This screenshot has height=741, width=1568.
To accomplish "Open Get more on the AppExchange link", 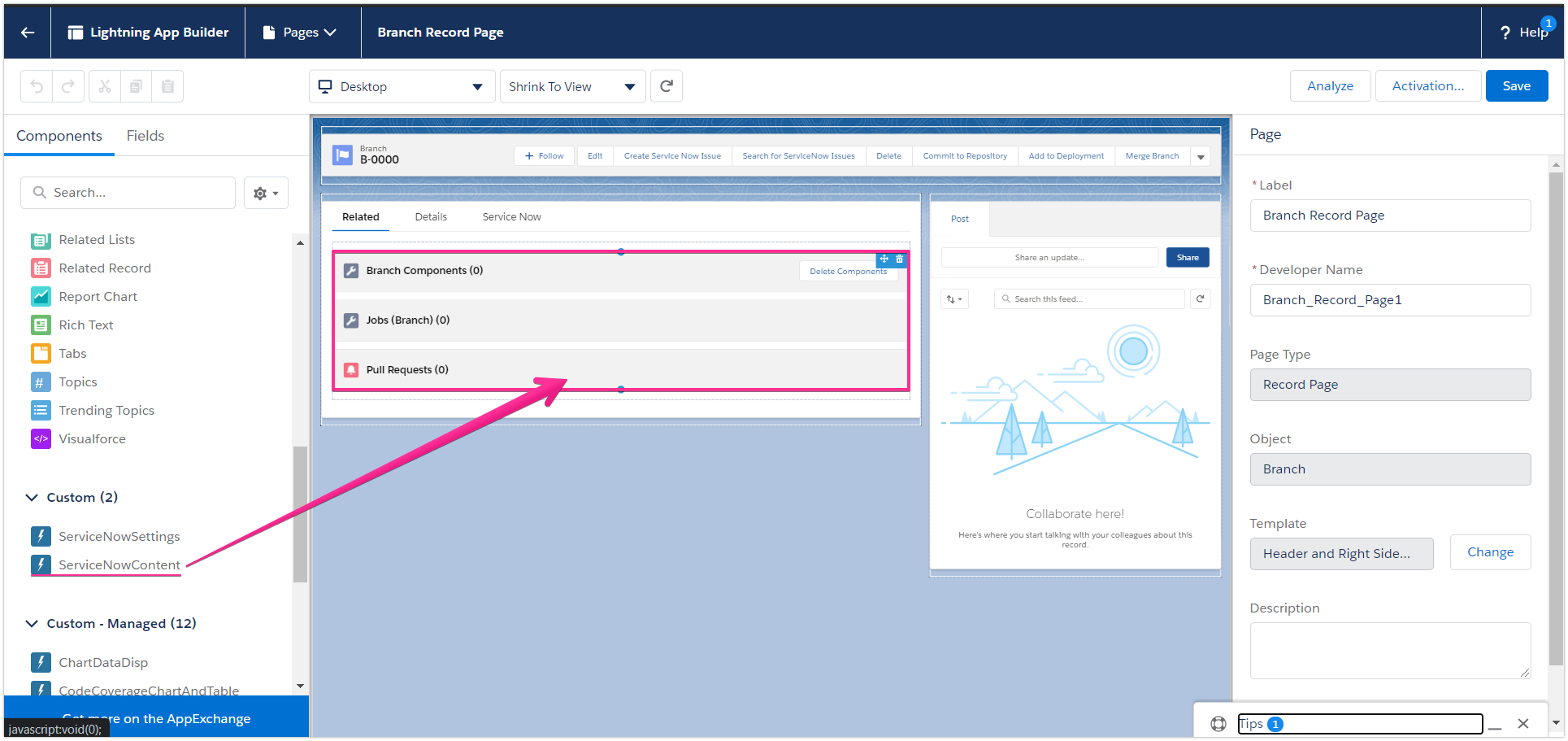I will click(156, 718).
